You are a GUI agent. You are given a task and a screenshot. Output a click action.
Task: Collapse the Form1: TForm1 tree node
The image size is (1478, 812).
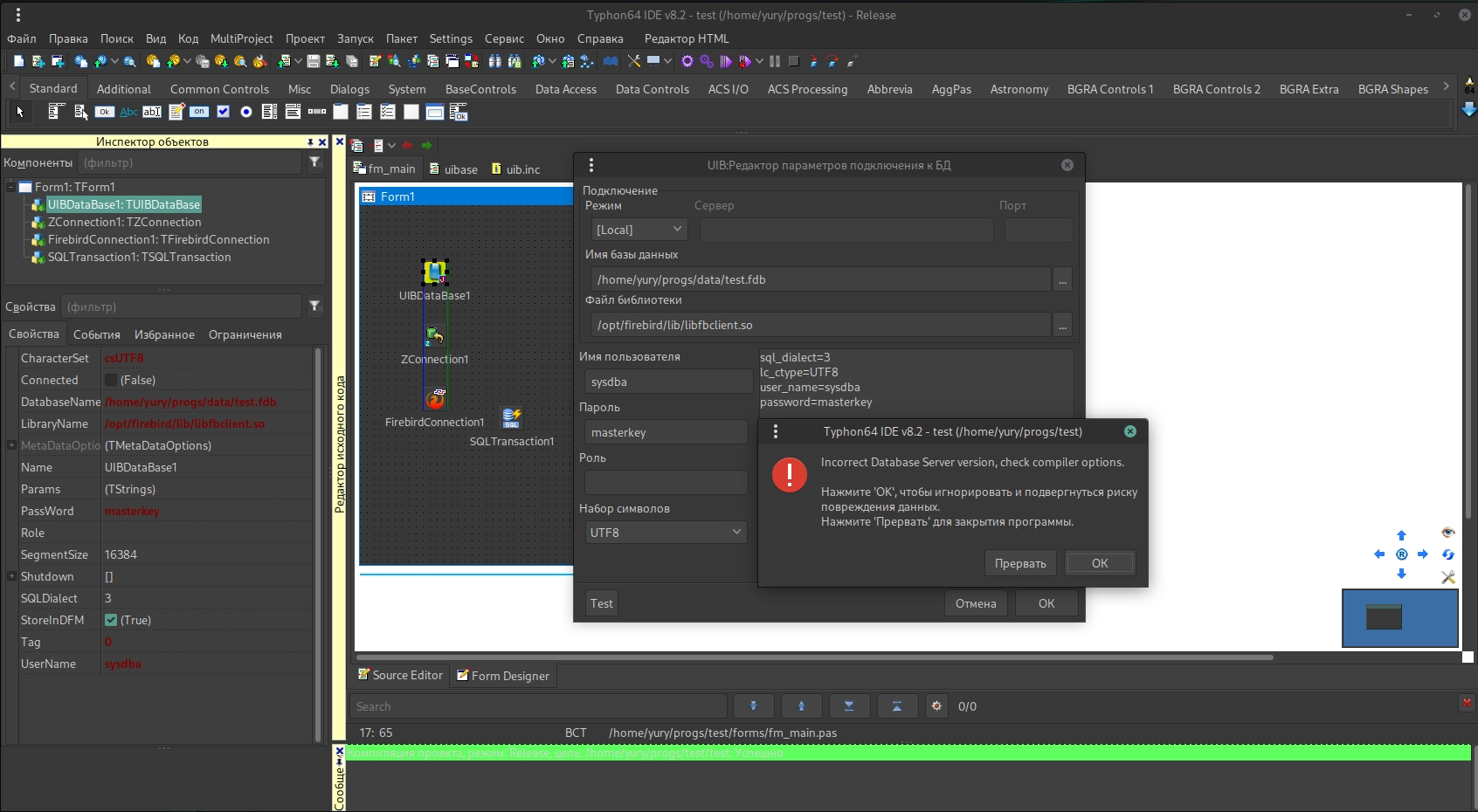tap(11, 187)
